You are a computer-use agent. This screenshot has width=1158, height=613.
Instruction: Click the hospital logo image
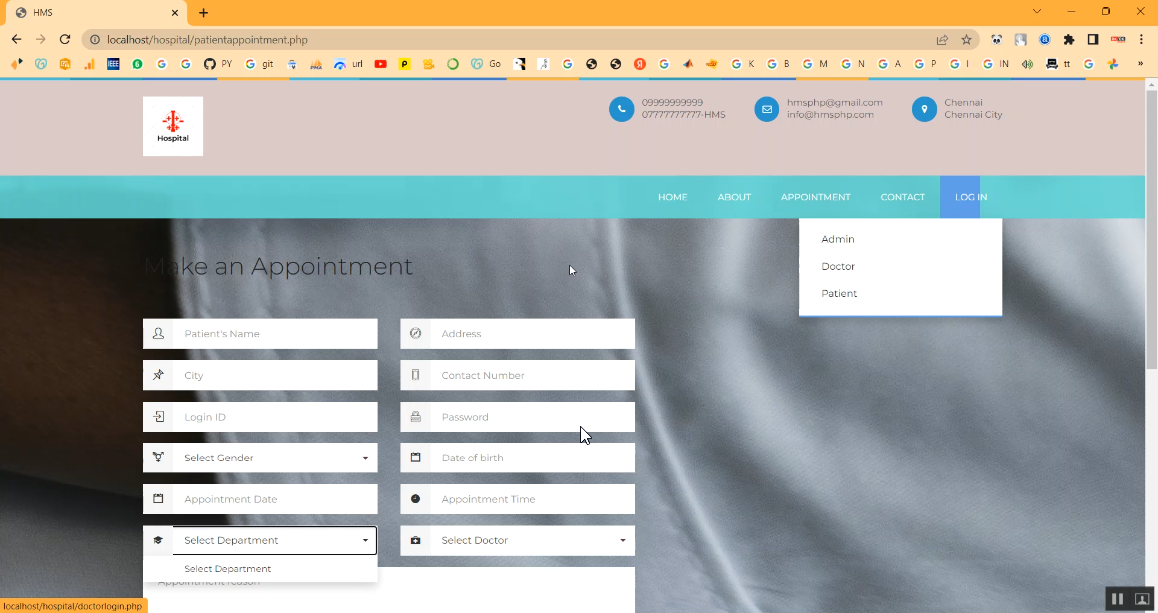click(173, 126)
